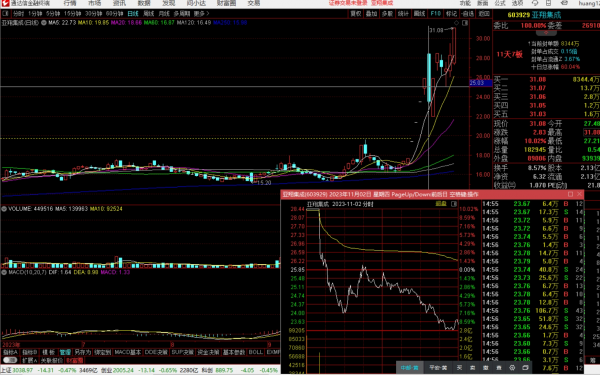
Task: Switch to the 日线 period tab
Action: click(132, 13)
